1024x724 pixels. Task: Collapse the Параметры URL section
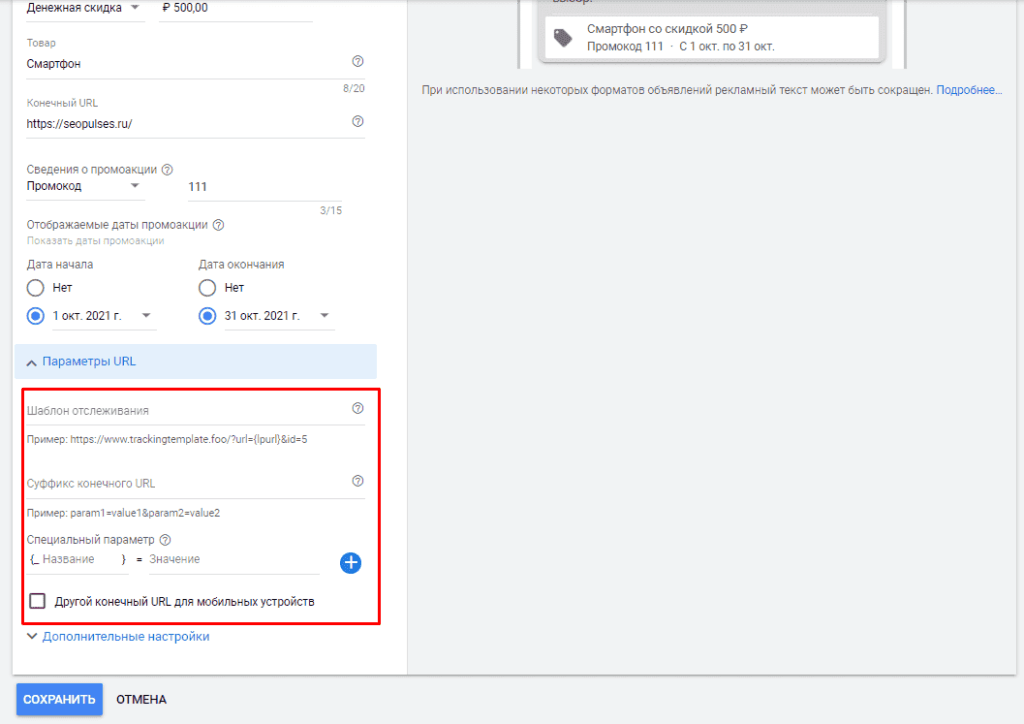(196, 362)
